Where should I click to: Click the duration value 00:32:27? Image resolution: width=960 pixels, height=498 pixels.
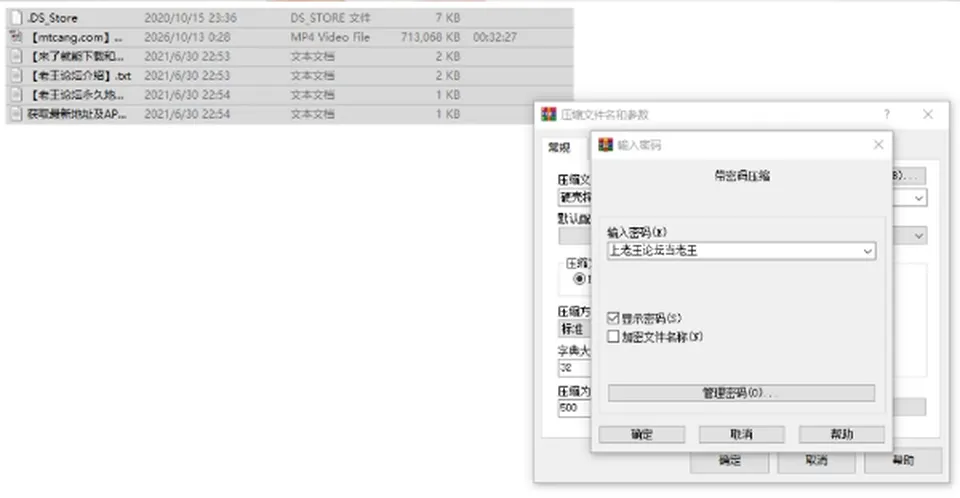(x=495, y=37)
